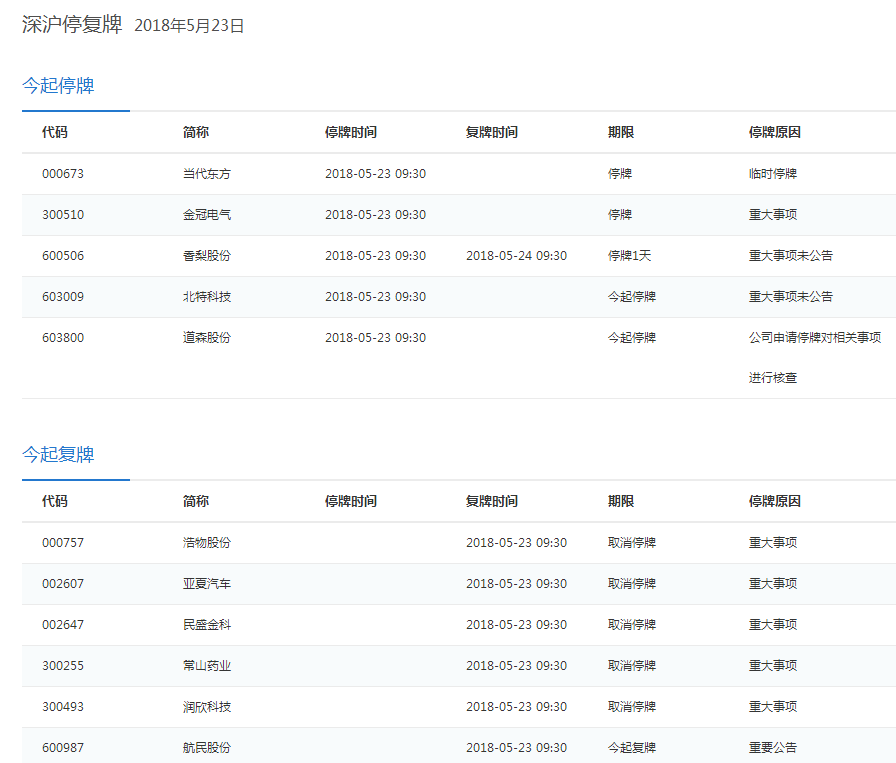Click stock code 603009

(x=63, y=297)
